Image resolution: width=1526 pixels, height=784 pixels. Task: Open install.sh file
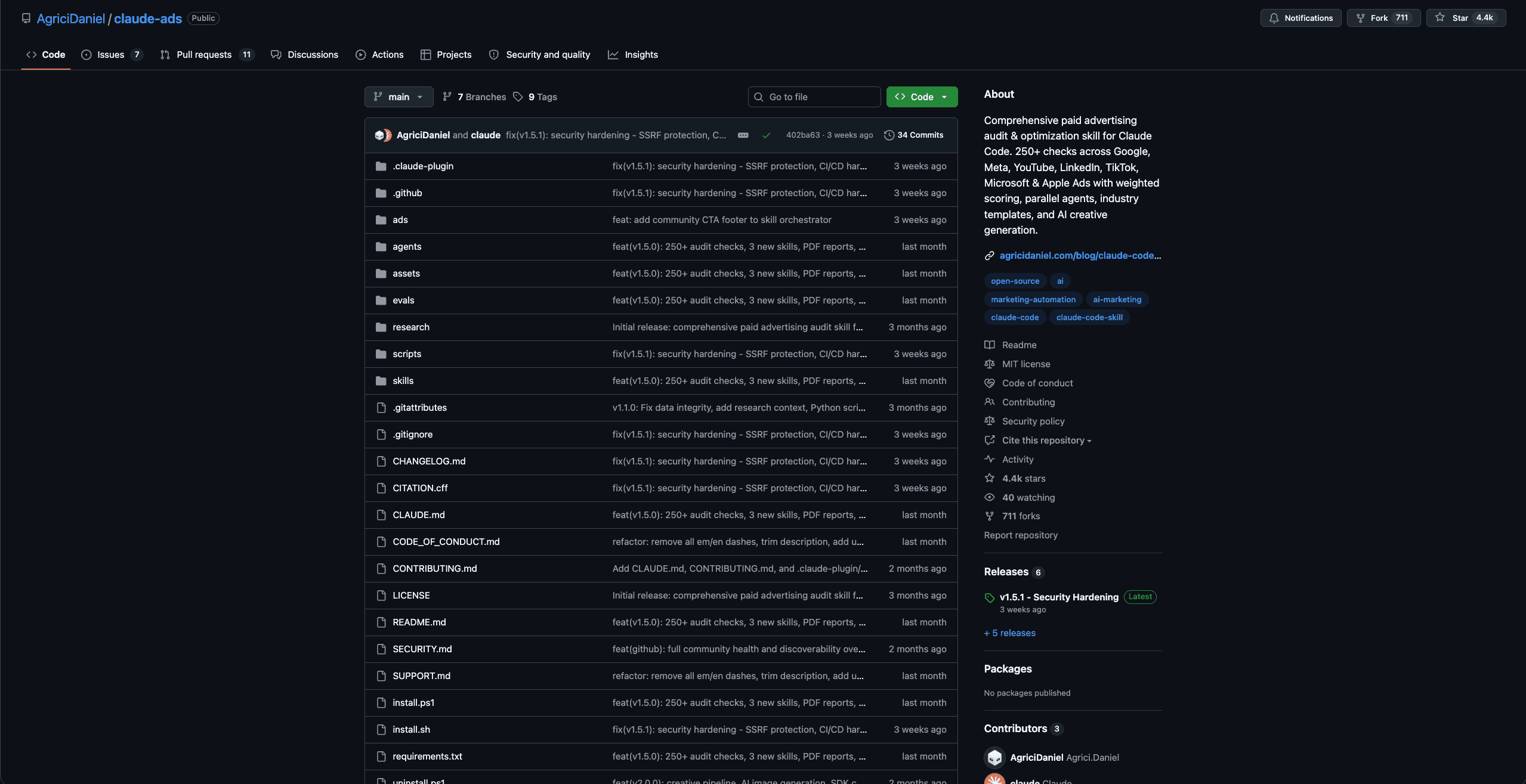(x=411, y=729)
